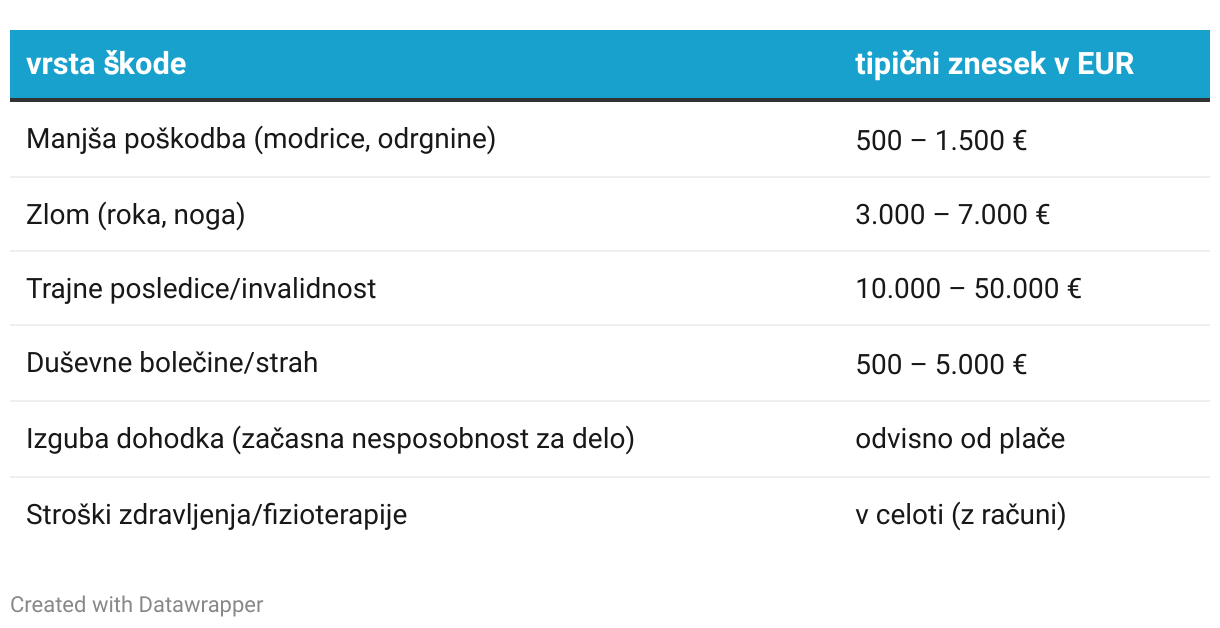Viewport: 1220px width, 628px height.
Task: Click the word 'Datawrapper' in the footer
Action: [201, 604]
